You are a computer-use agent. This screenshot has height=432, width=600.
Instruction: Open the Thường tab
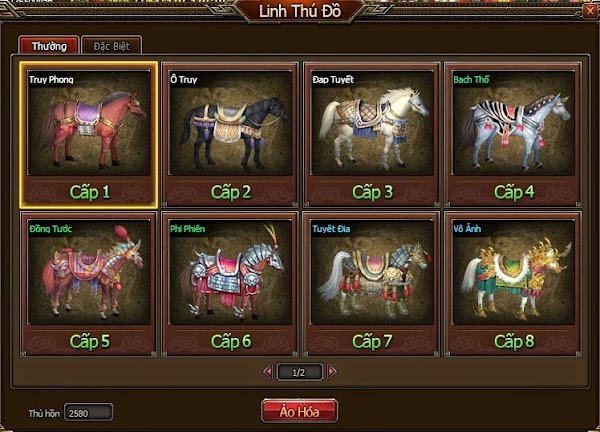click(49, 46)
